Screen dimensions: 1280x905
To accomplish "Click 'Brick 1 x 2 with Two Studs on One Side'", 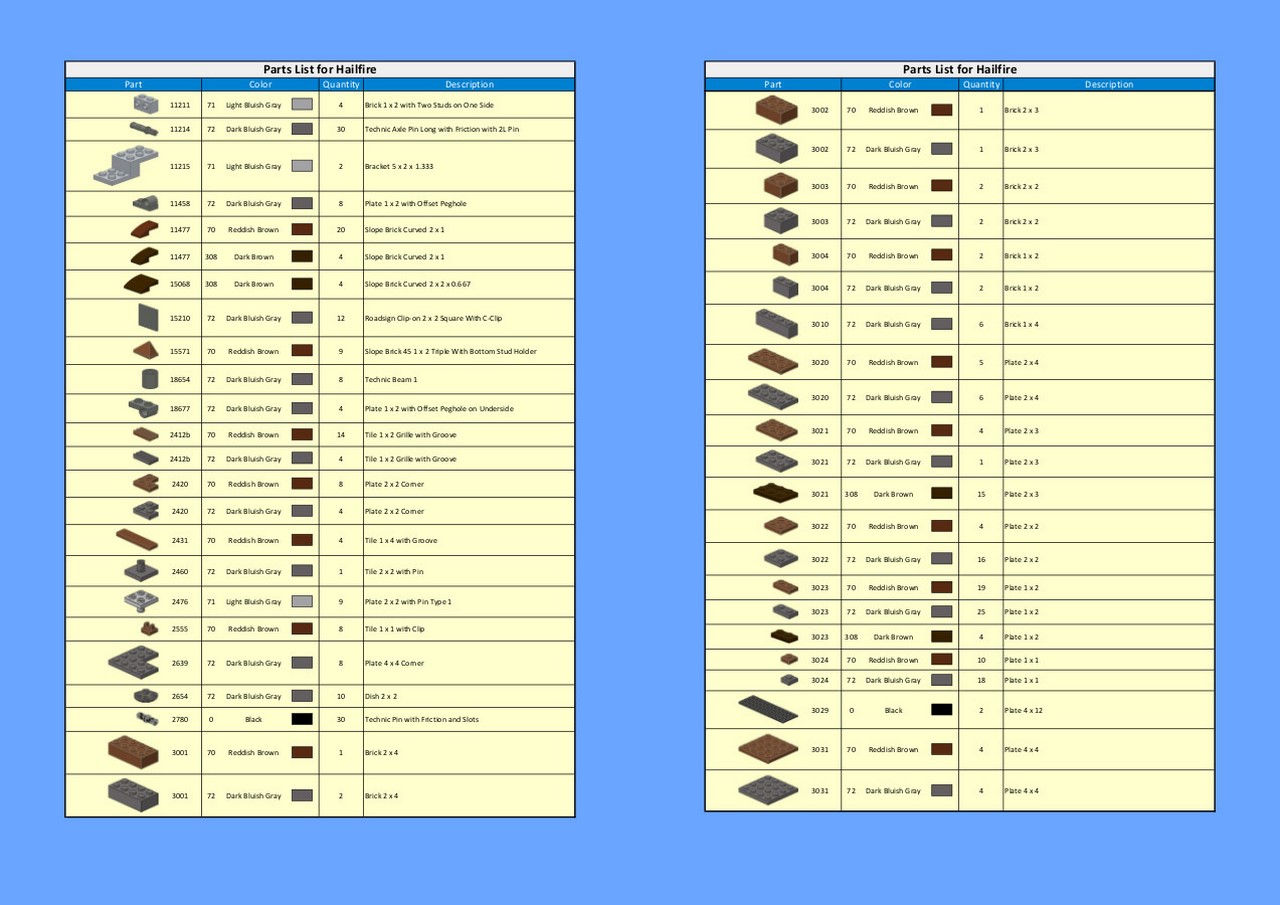I will 429,104.
